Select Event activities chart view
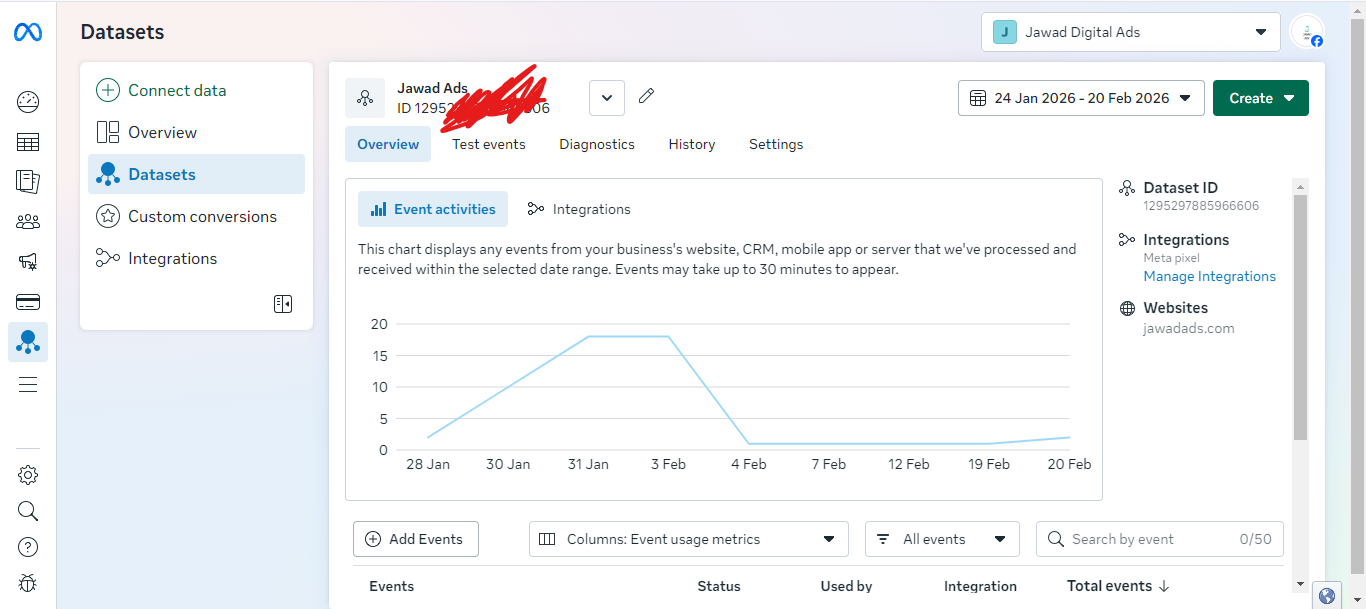1366x609 pixels. (x=433, y=209)
